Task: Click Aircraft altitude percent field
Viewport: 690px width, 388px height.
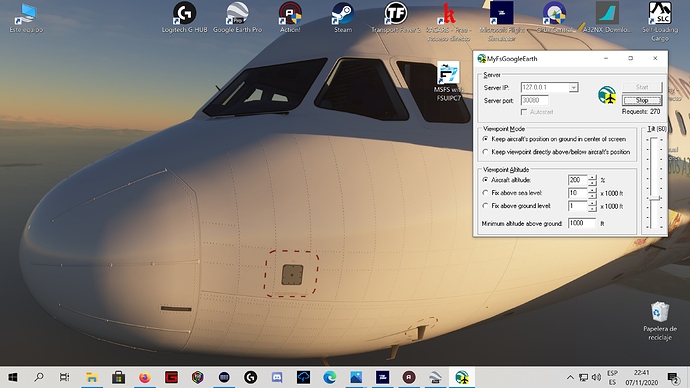Action: [578, 180]
